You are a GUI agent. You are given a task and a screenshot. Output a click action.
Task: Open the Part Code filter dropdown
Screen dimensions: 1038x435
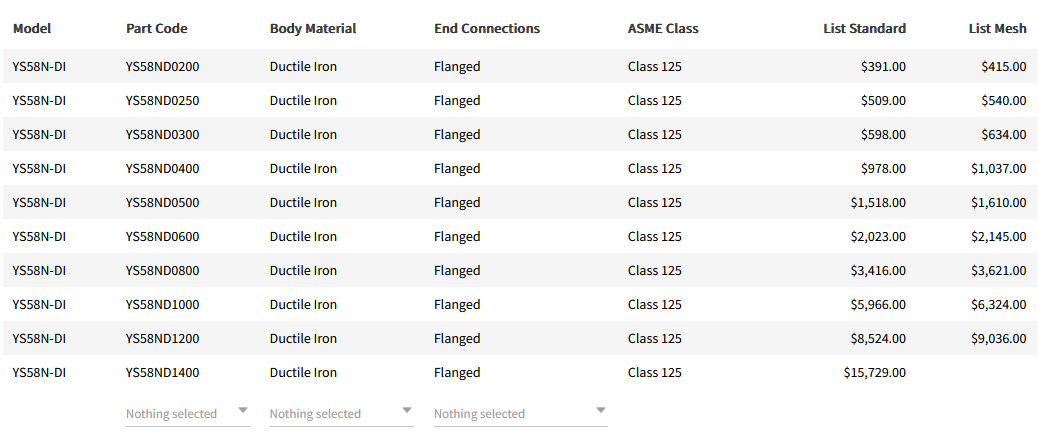[187, 414]
